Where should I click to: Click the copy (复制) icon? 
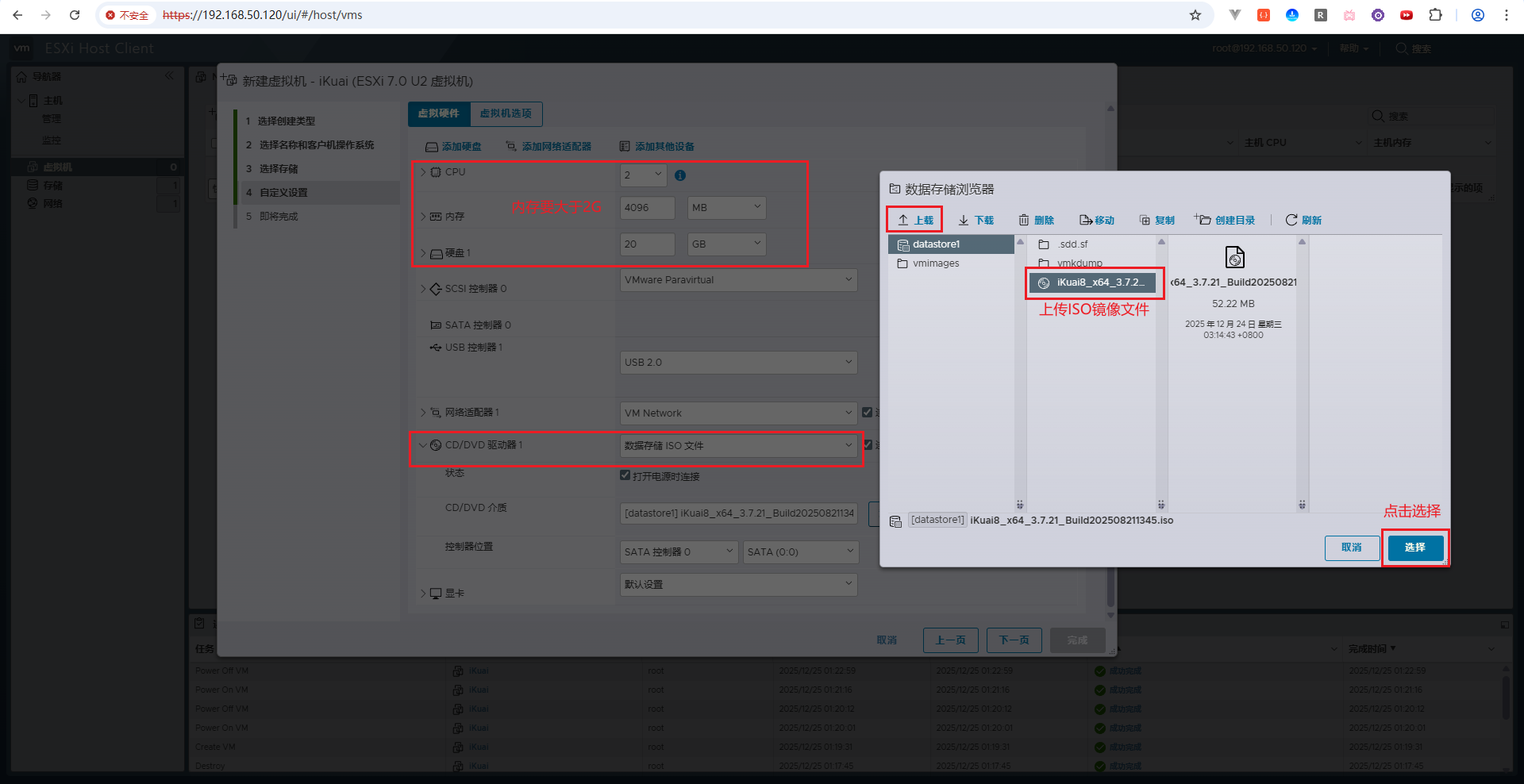[1145, 220]
